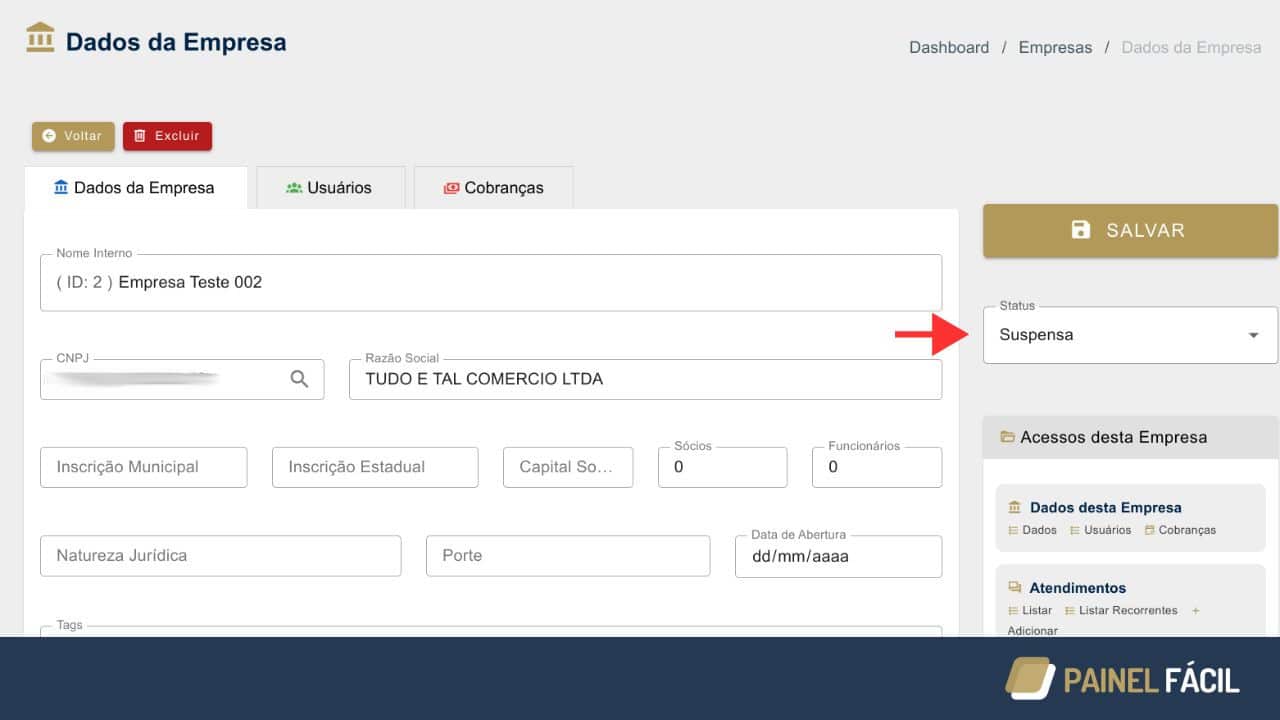Select the Dados da Empresa tab
This screenshot has width=1280, height=720.
pyautogui.click(x=135, y=188)
